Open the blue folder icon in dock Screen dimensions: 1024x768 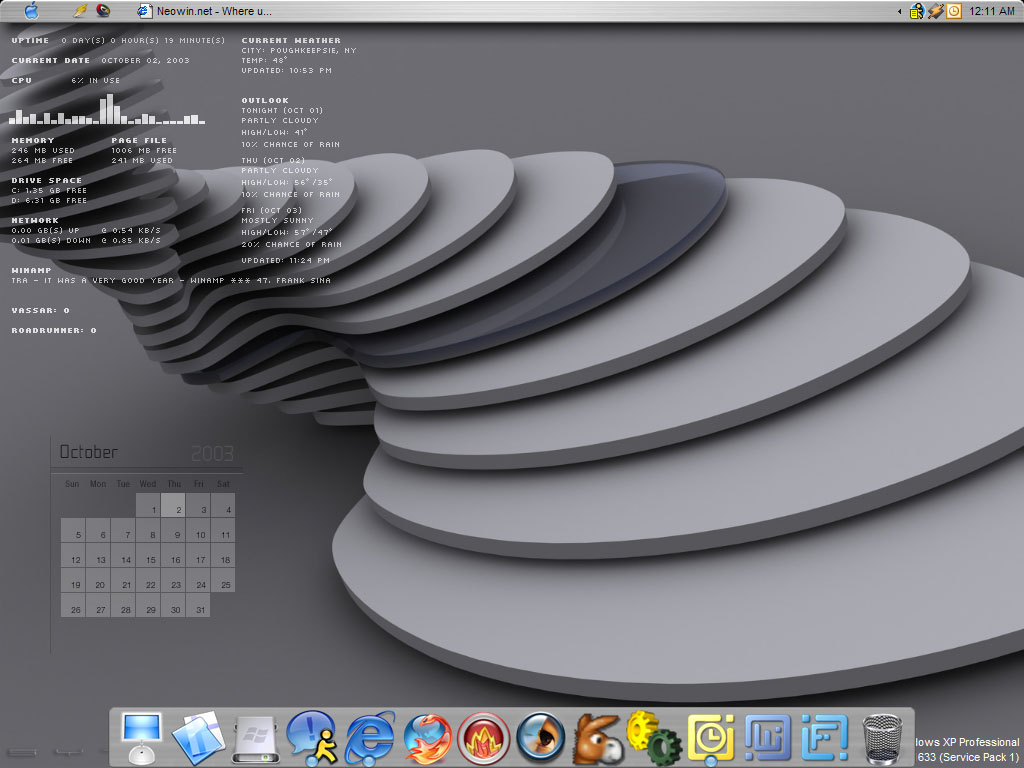coord(198,740)
